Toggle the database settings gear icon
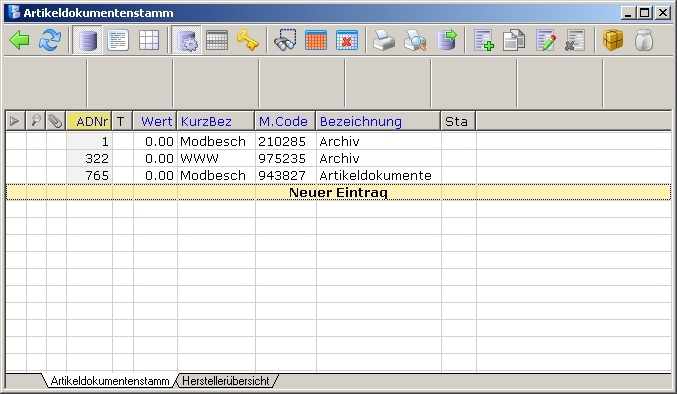Viewport: 677px width, 394px height. [187, 40]
